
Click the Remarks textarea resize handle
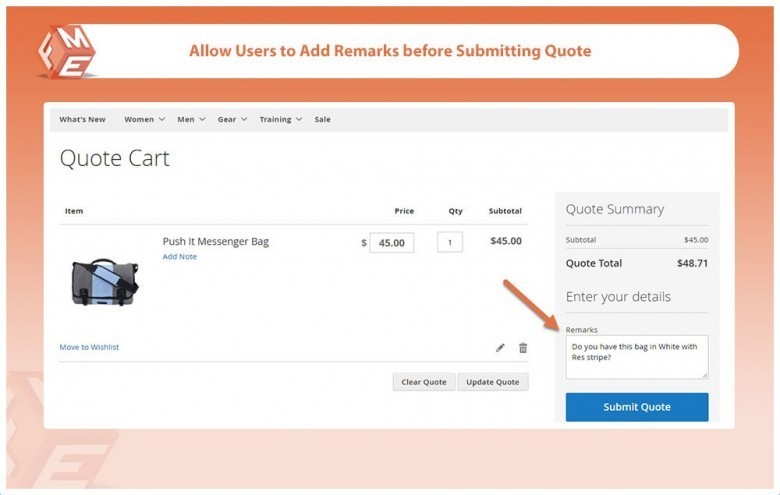click(x=704, y=375)
